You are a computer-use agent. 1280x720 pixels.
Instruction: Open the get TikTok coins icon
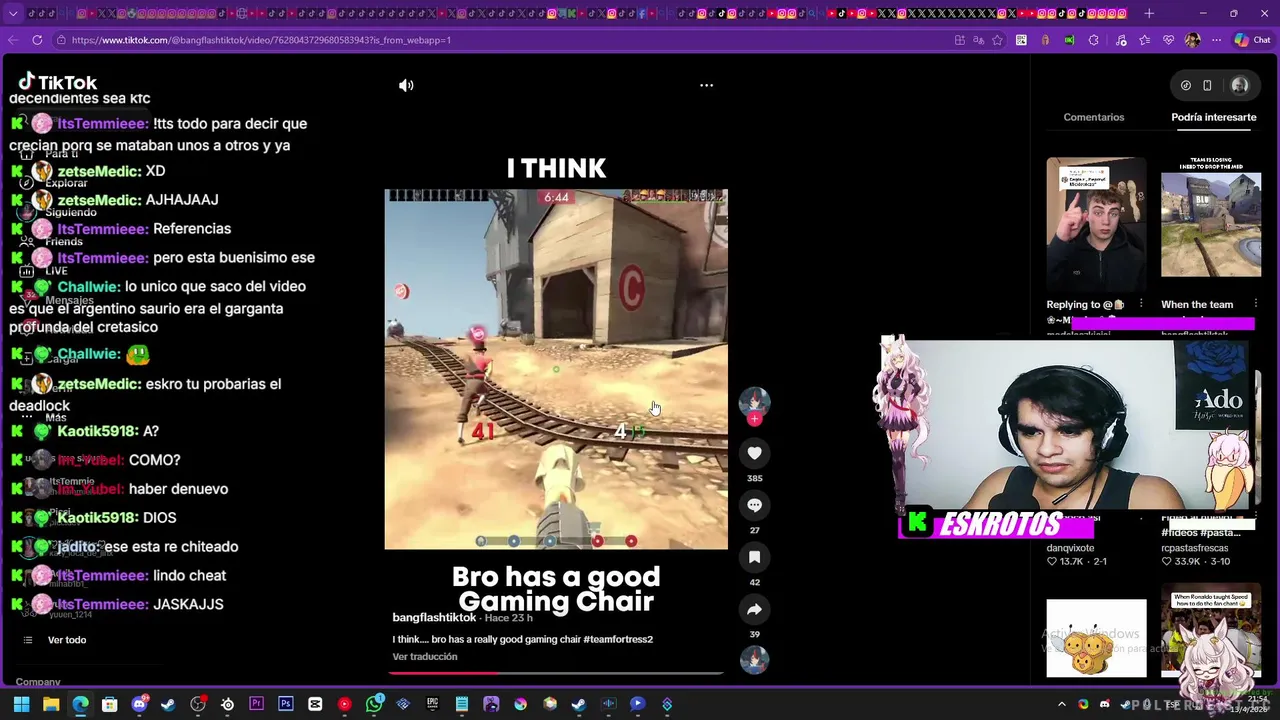click(1186, 86)
